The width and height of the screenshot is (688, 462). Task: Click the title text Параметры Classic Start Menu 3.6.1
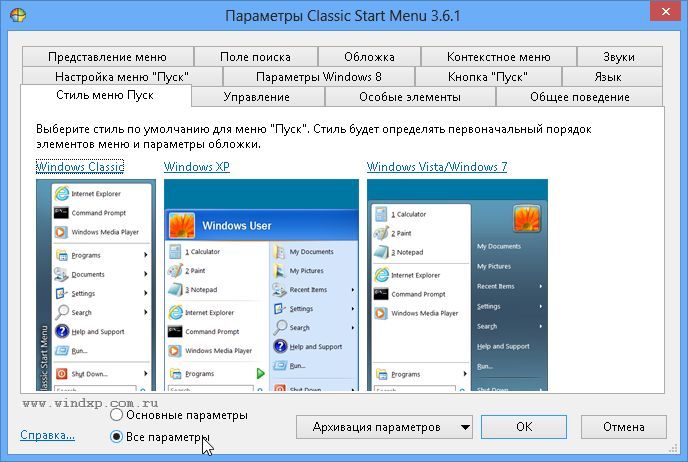343,16
